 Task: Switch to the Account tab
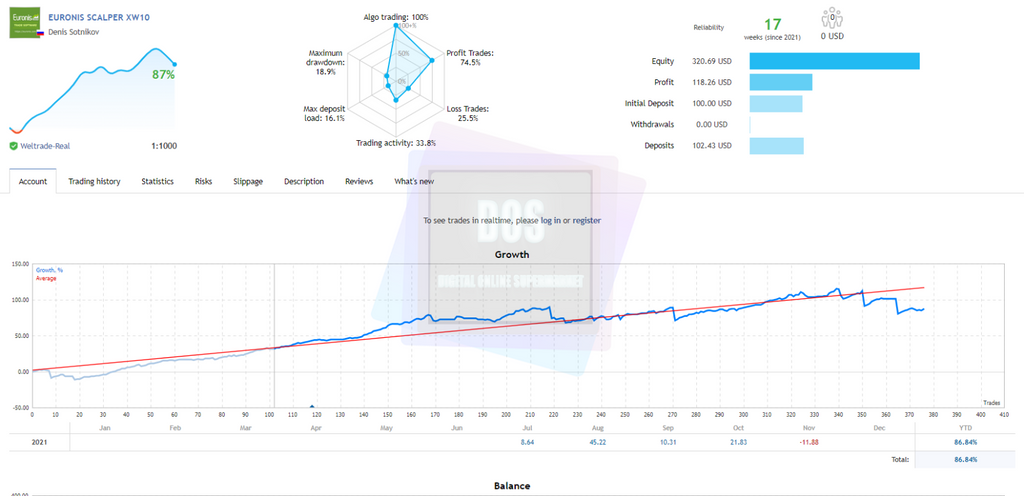click(x=33, y=181)
